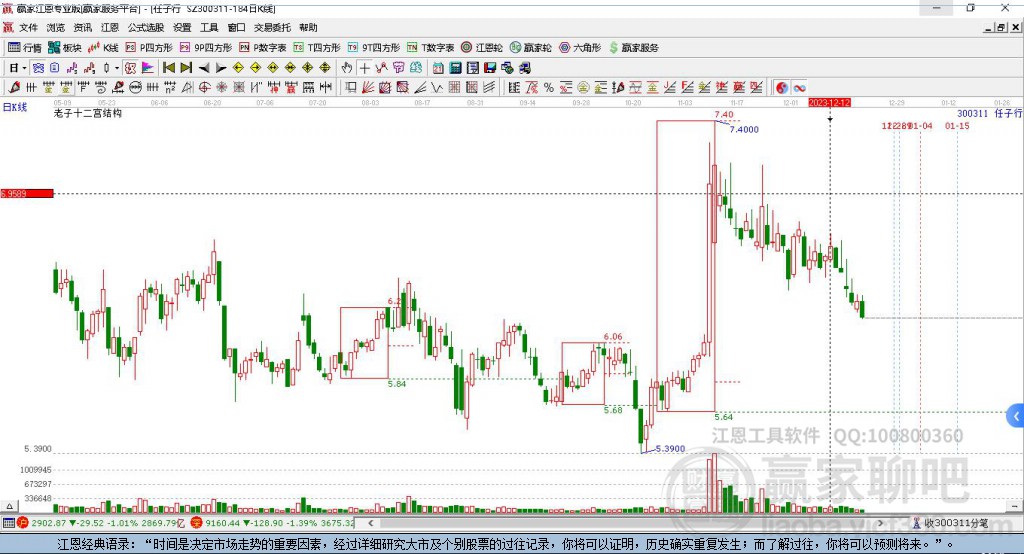Image resolution: width=1024 pixels, height=554 pixels.
Task: Expand the 日 period dropdown arrow
Action: coord(24,68)
